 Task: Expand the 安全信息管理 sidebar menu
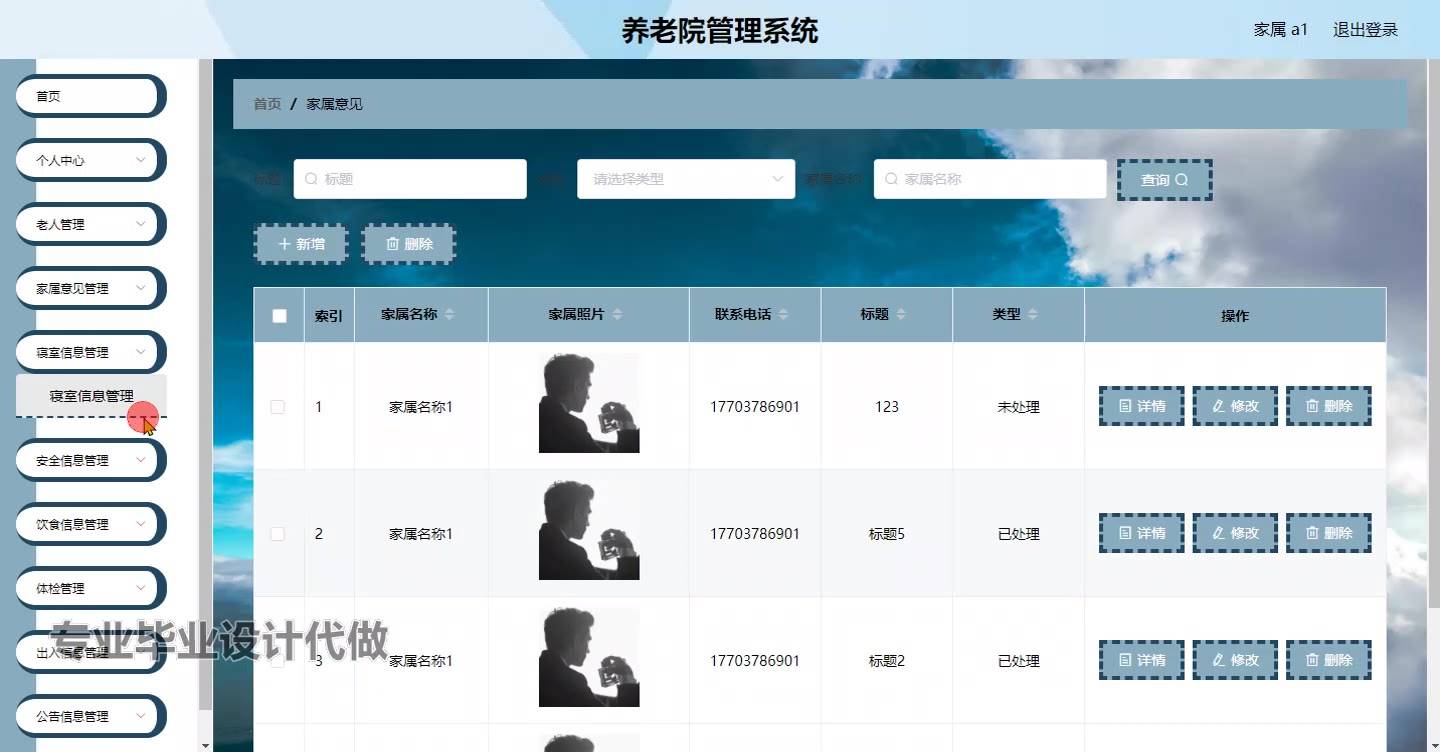89,460
